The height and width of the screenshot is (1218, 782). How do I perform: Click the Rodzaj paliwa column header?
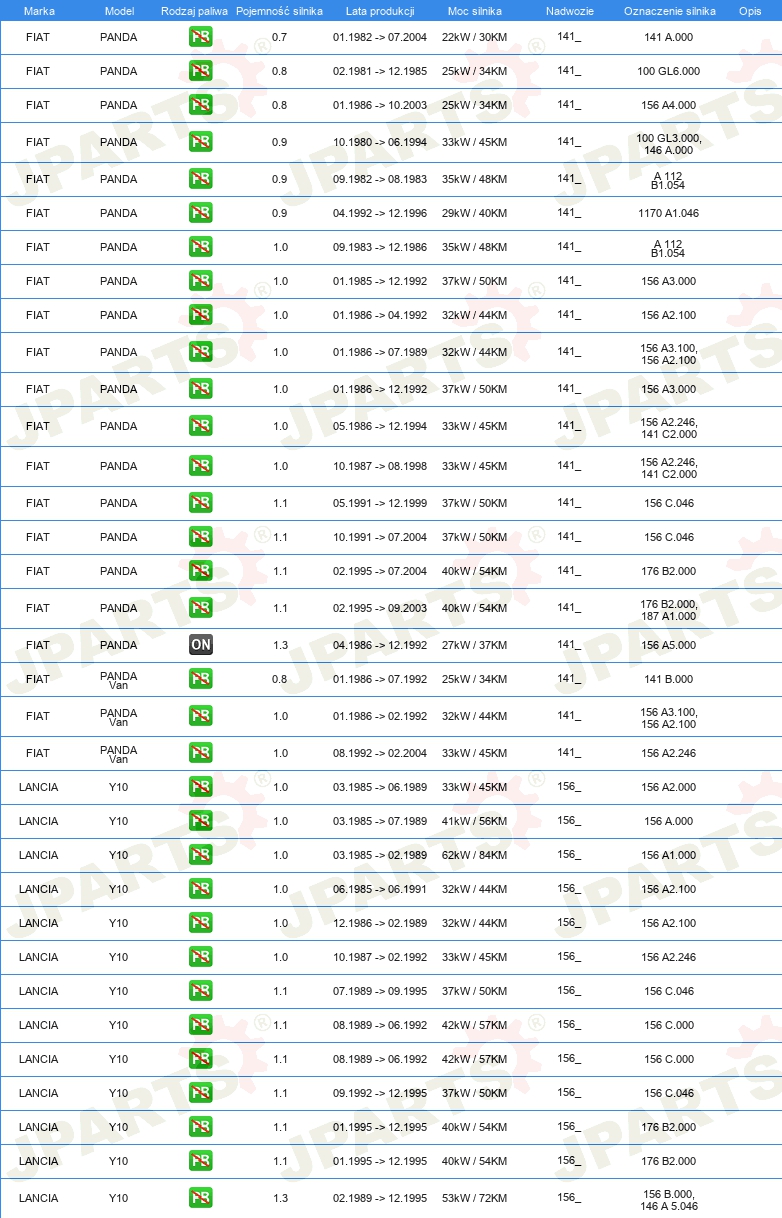(194, 10)
